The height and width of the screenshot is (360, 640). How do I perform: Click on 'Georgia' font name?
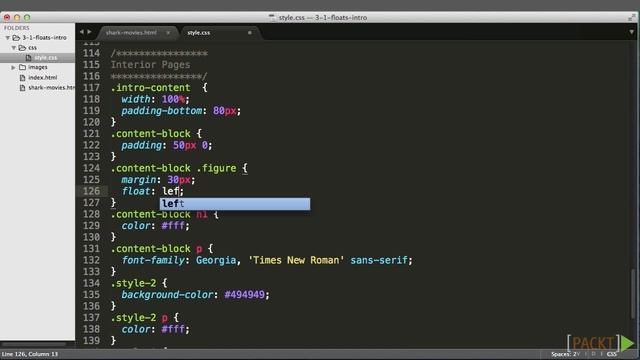216,260
